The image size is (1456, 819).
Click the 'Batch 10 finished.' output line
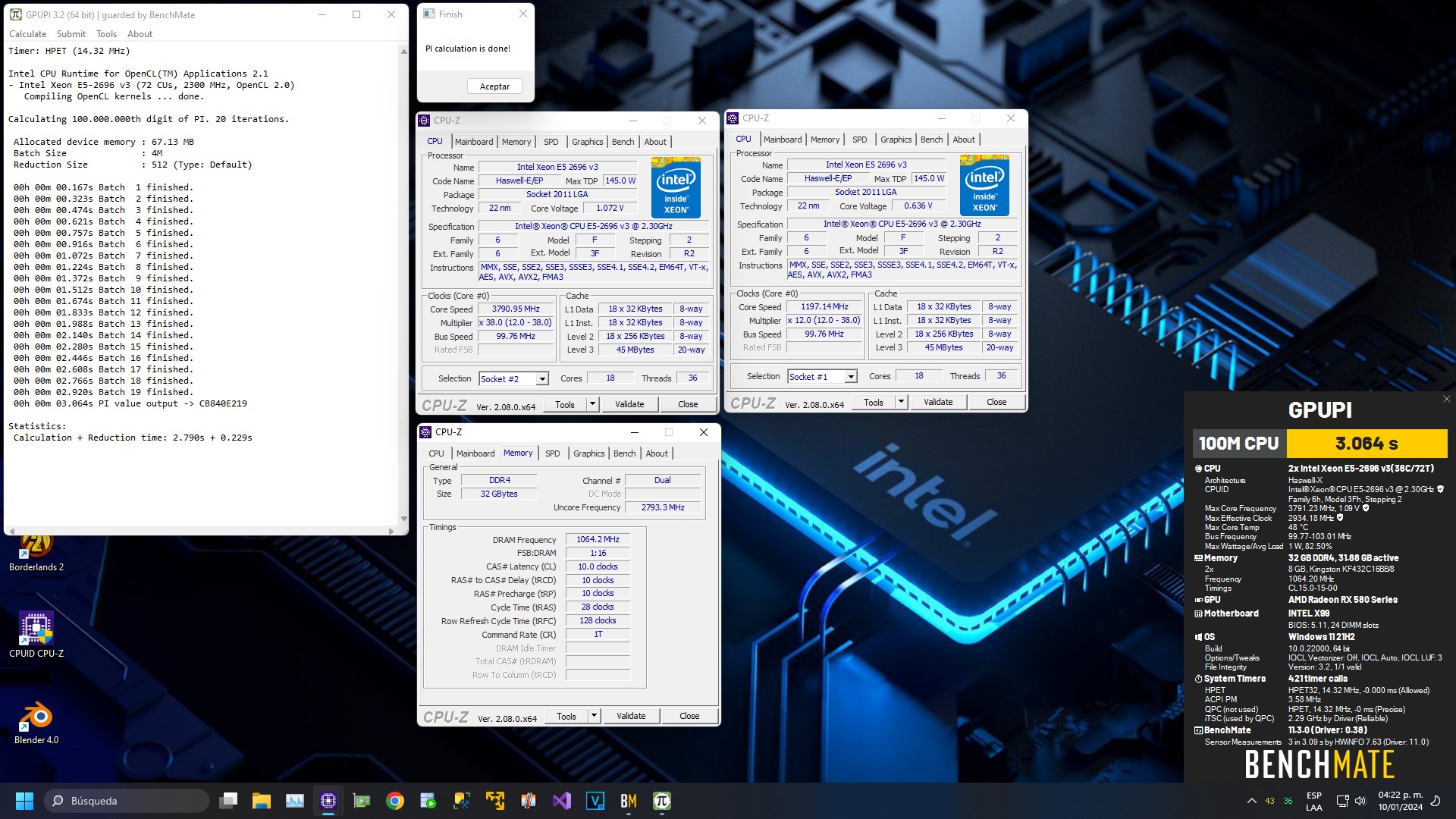(x=103, y=290)
